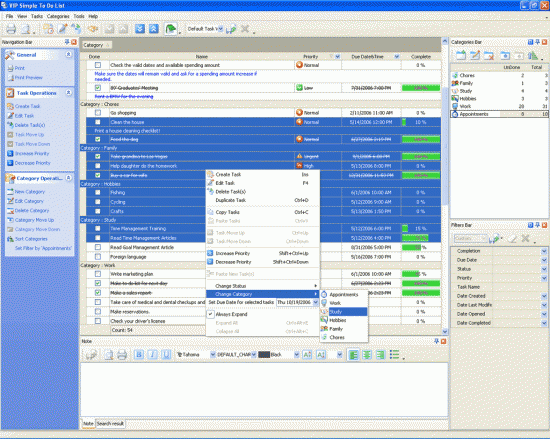Screen dimensions: 550x439
Task: Check Done box for 'Go shopping' task
Action: click(98, 113)
